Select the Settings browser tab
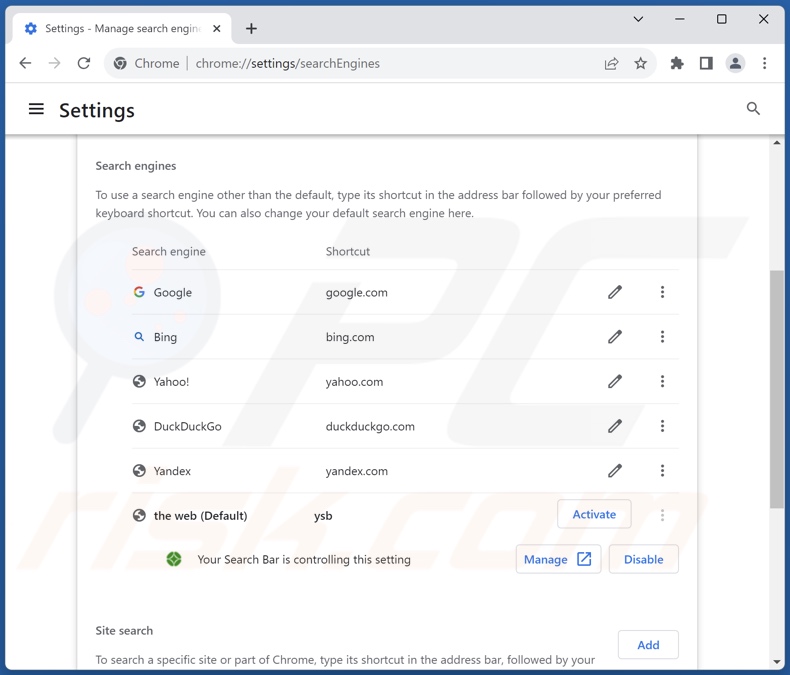 click(120, 29)
